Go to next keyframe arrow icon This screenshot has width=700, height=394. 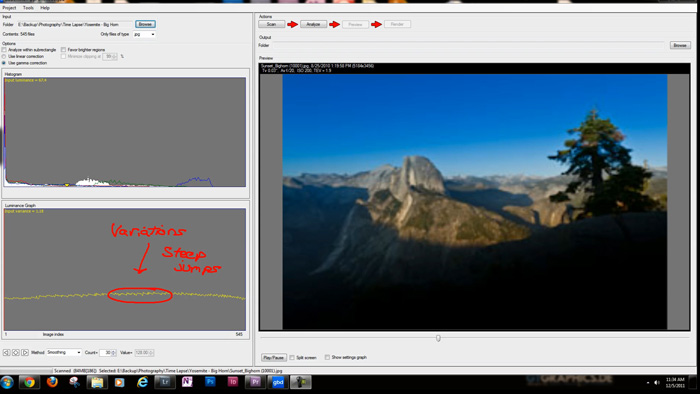(x=25, y=353)
